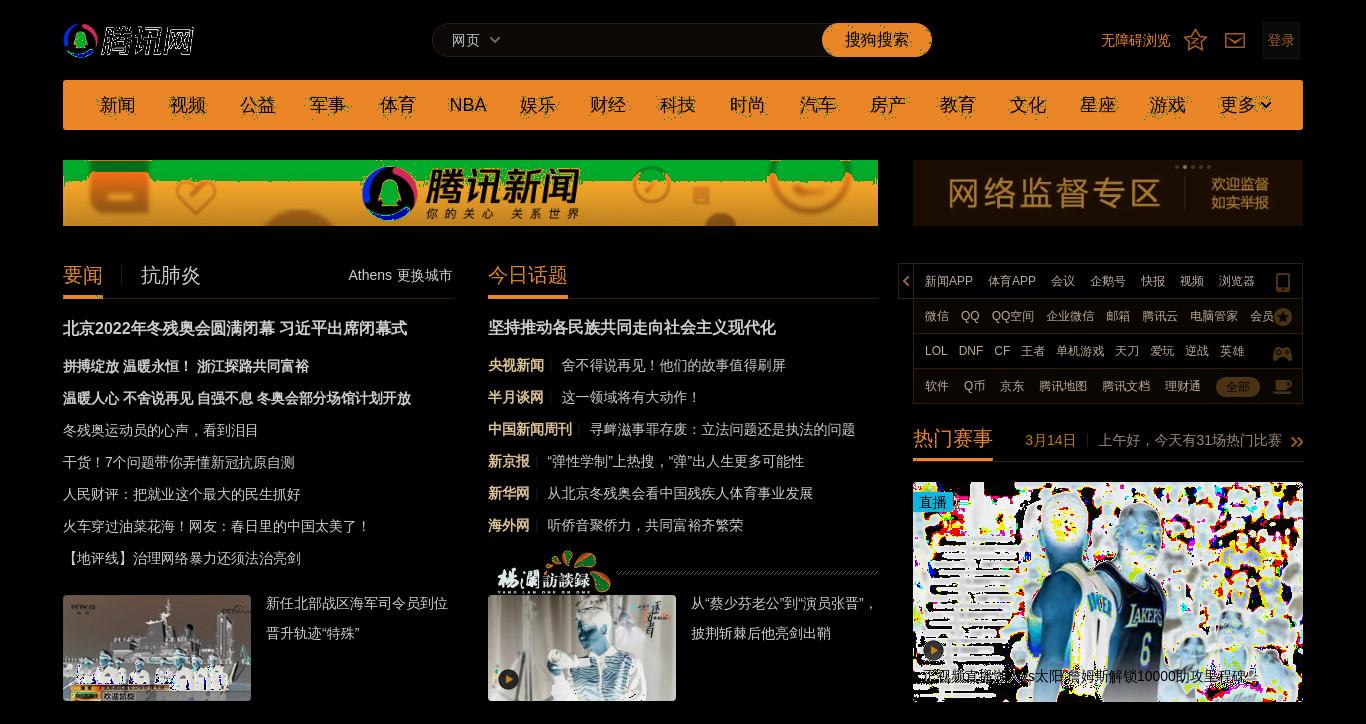Open article 【地评线】治理网络暴力
This screenshot has height=724, width=1366.
pos(182,558)
